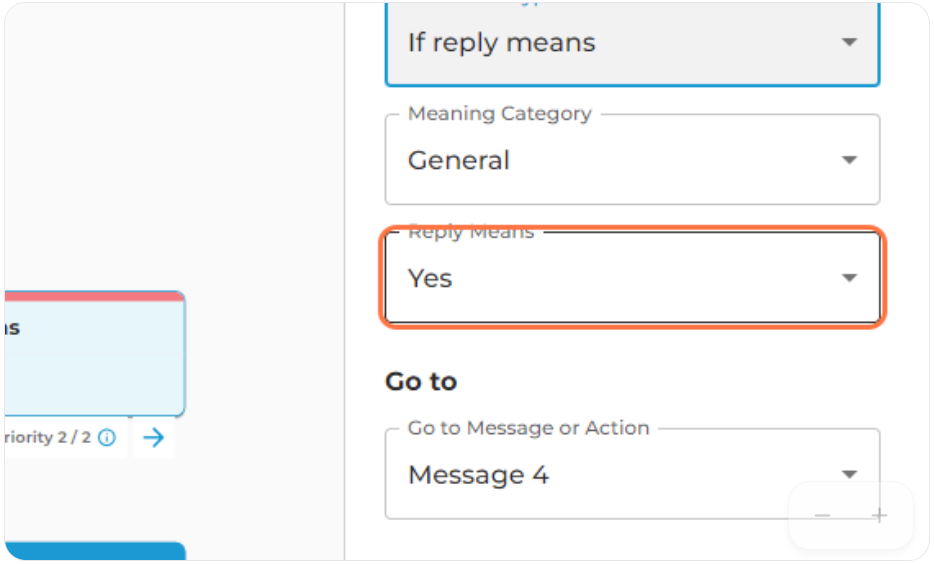The height and width of the screenshot is (564, 934).
Task: Click the caret arrow on "If reply means" field
Action: (x=849, y=42)
